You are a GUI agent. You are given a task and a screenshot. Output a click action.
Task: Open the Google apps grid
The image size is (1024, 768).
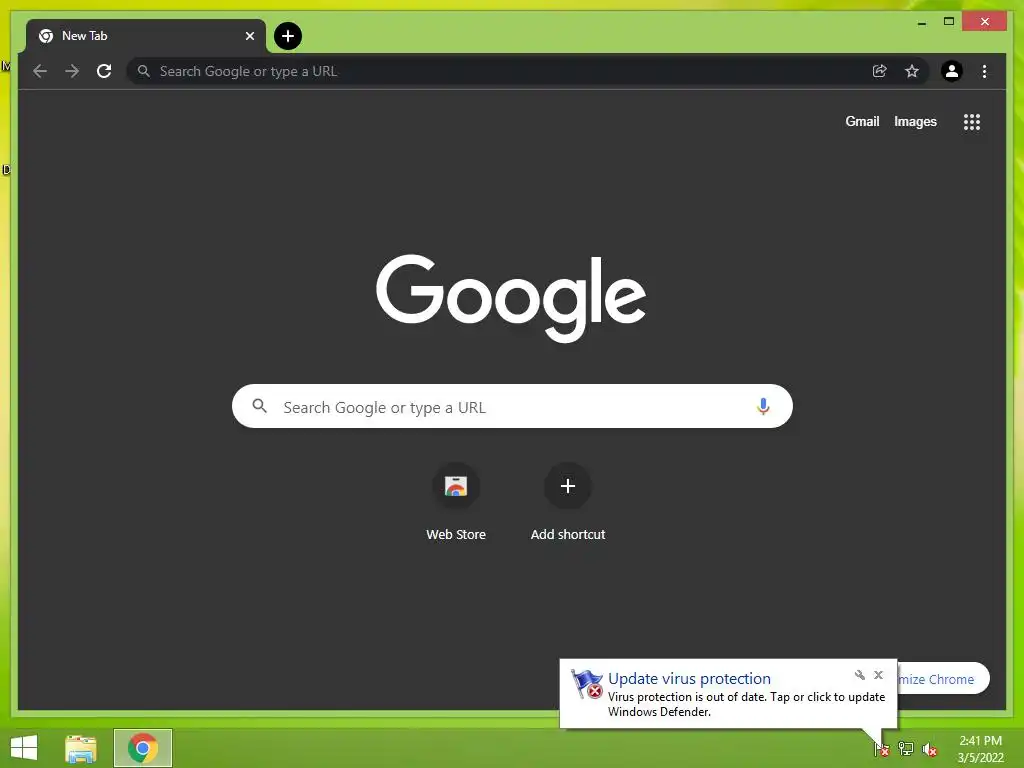coord(972,122)
